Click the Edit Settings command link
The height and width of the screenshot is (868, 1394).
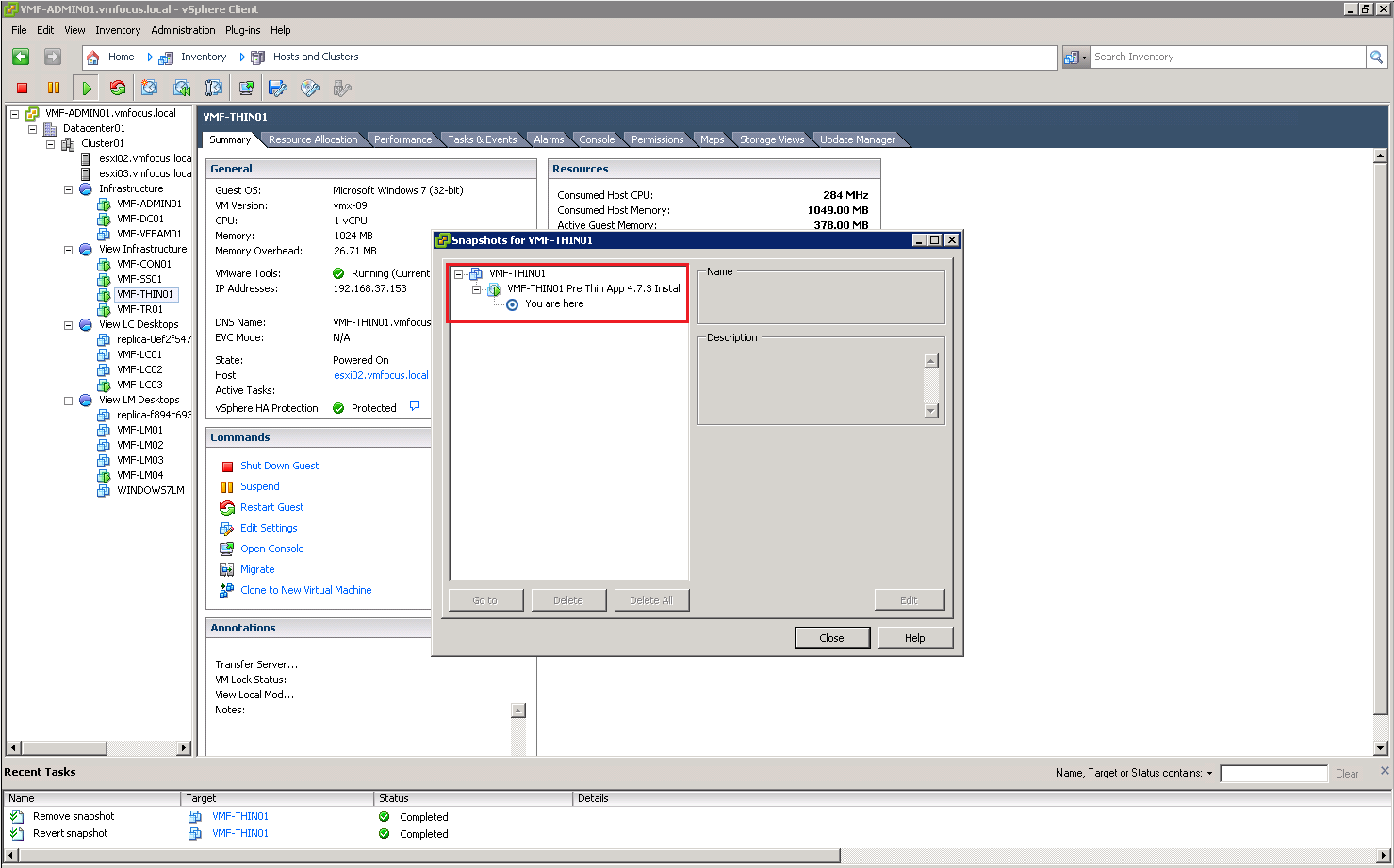click(269, 528)
